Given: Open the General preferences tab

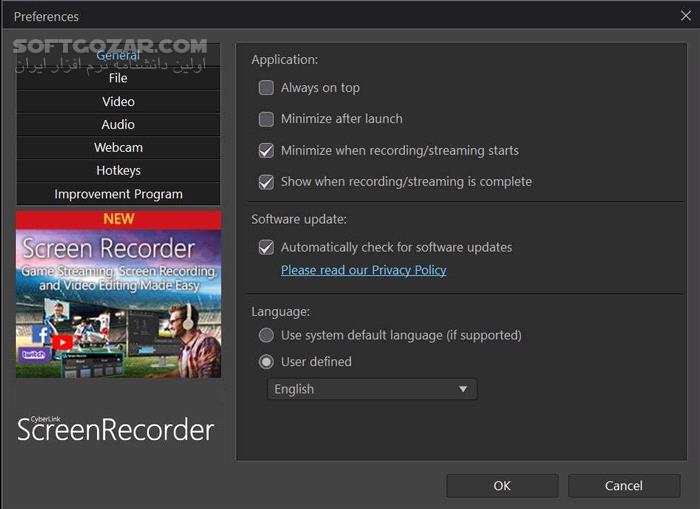Looking at the screenshot, I should [118, 56].
